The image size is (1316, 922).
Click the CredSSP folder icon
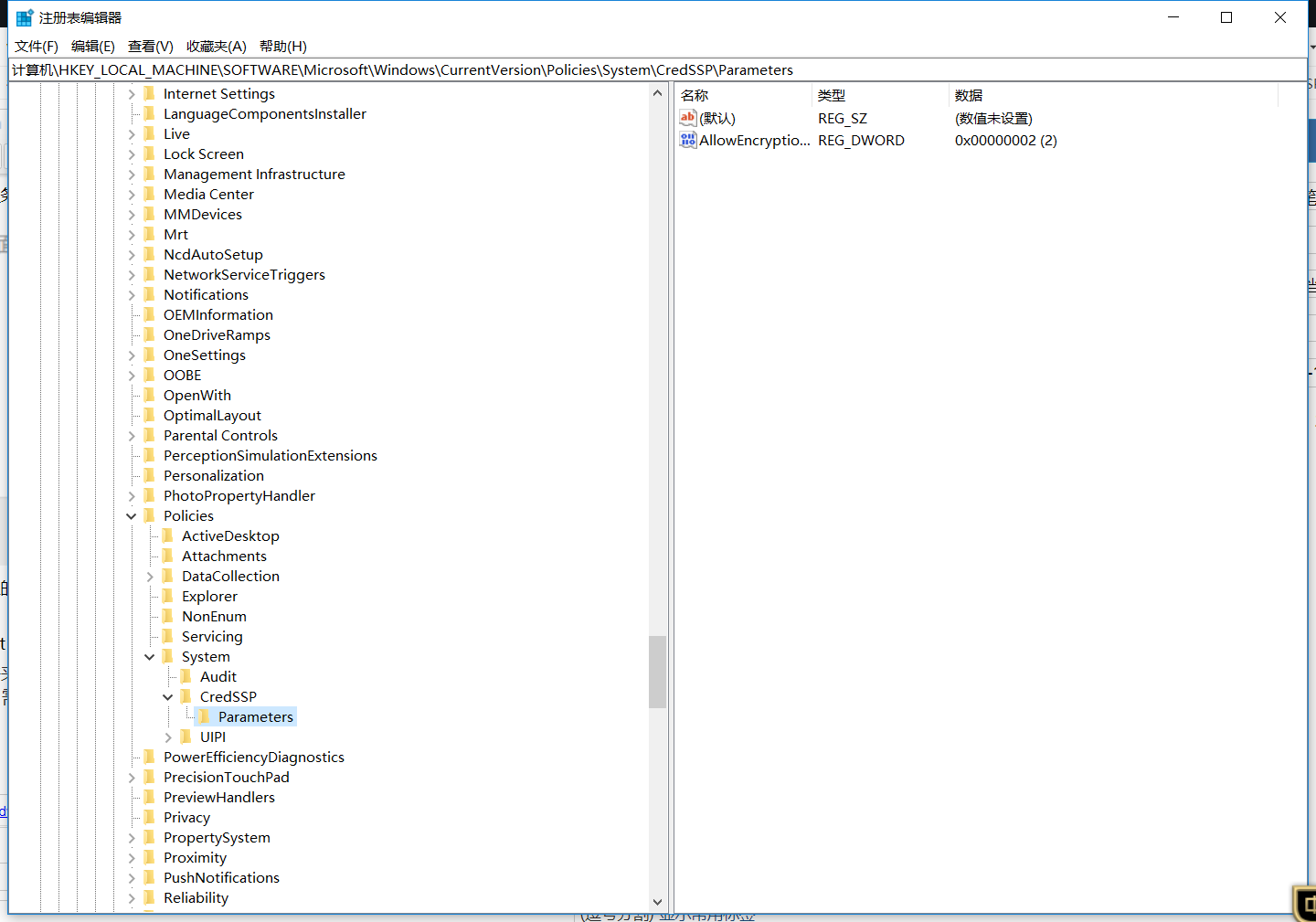[x=186, y=696]
